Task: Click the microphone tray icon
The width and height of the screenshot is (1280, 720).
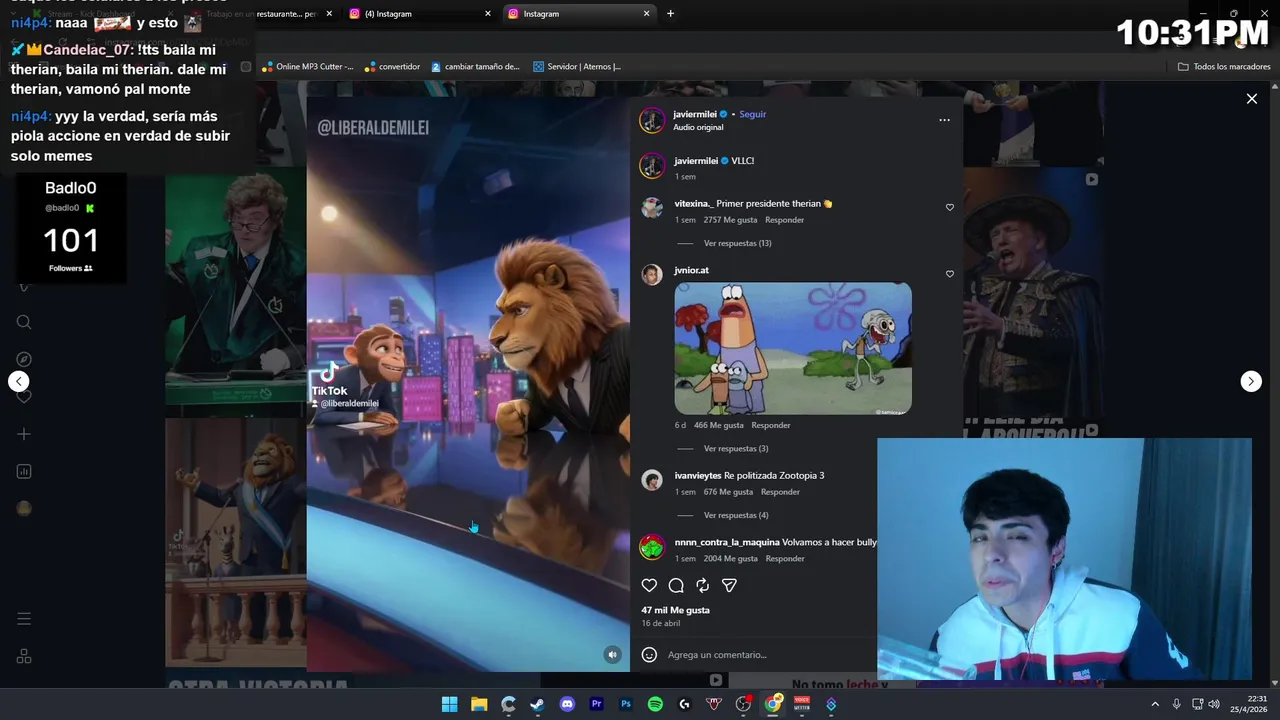Action: [1176, 704]
